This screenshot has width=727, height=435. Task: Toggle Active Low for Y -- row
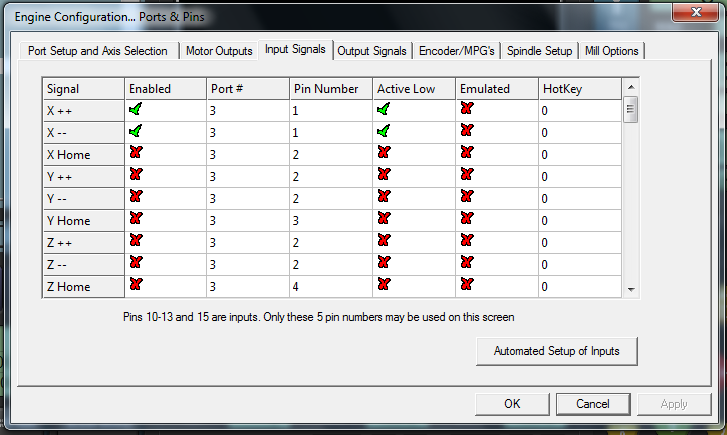[x=384, y=196]
